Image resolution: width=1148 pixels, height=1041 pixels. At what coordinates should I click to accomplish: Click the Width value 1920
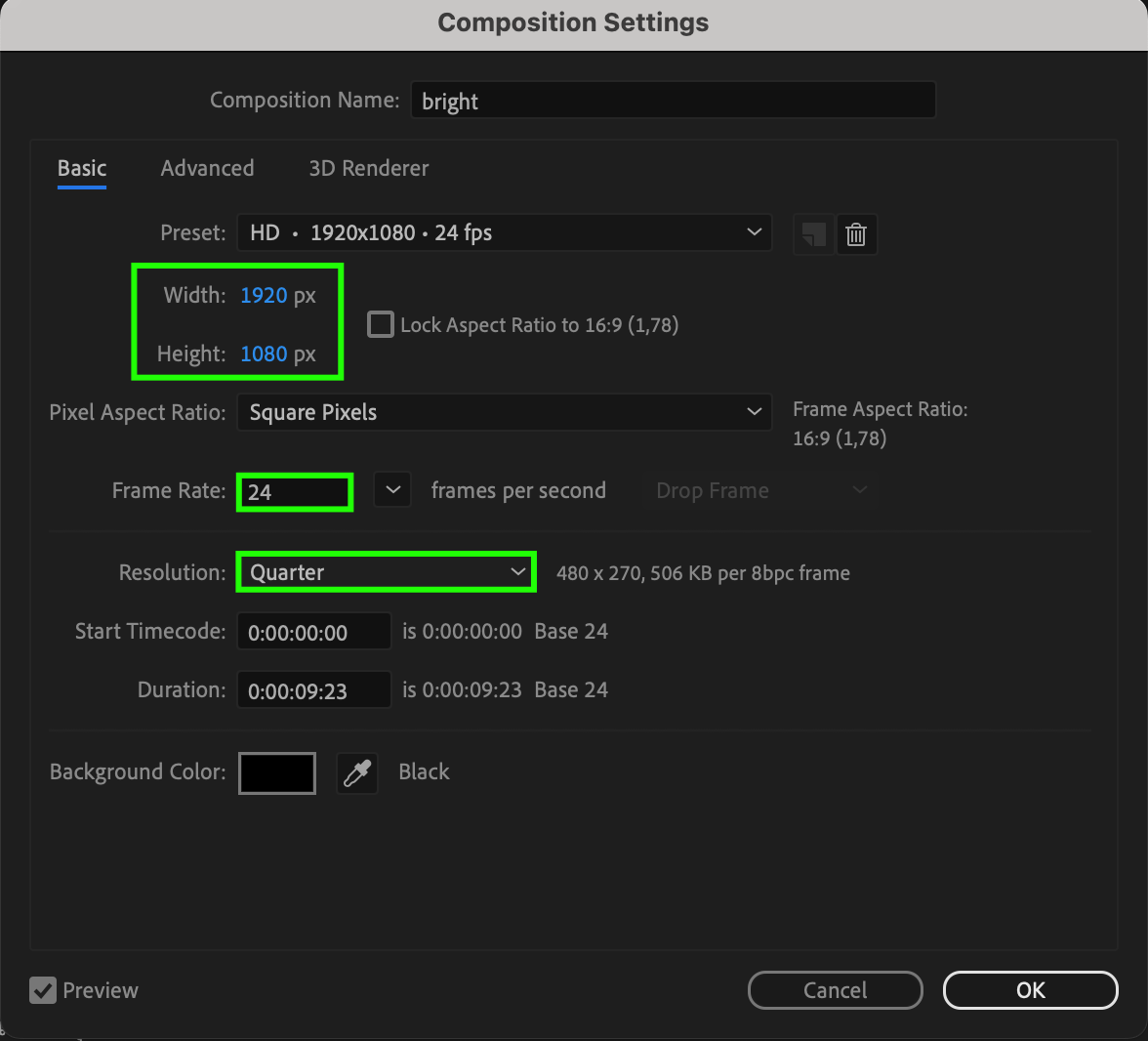point(264,295)
